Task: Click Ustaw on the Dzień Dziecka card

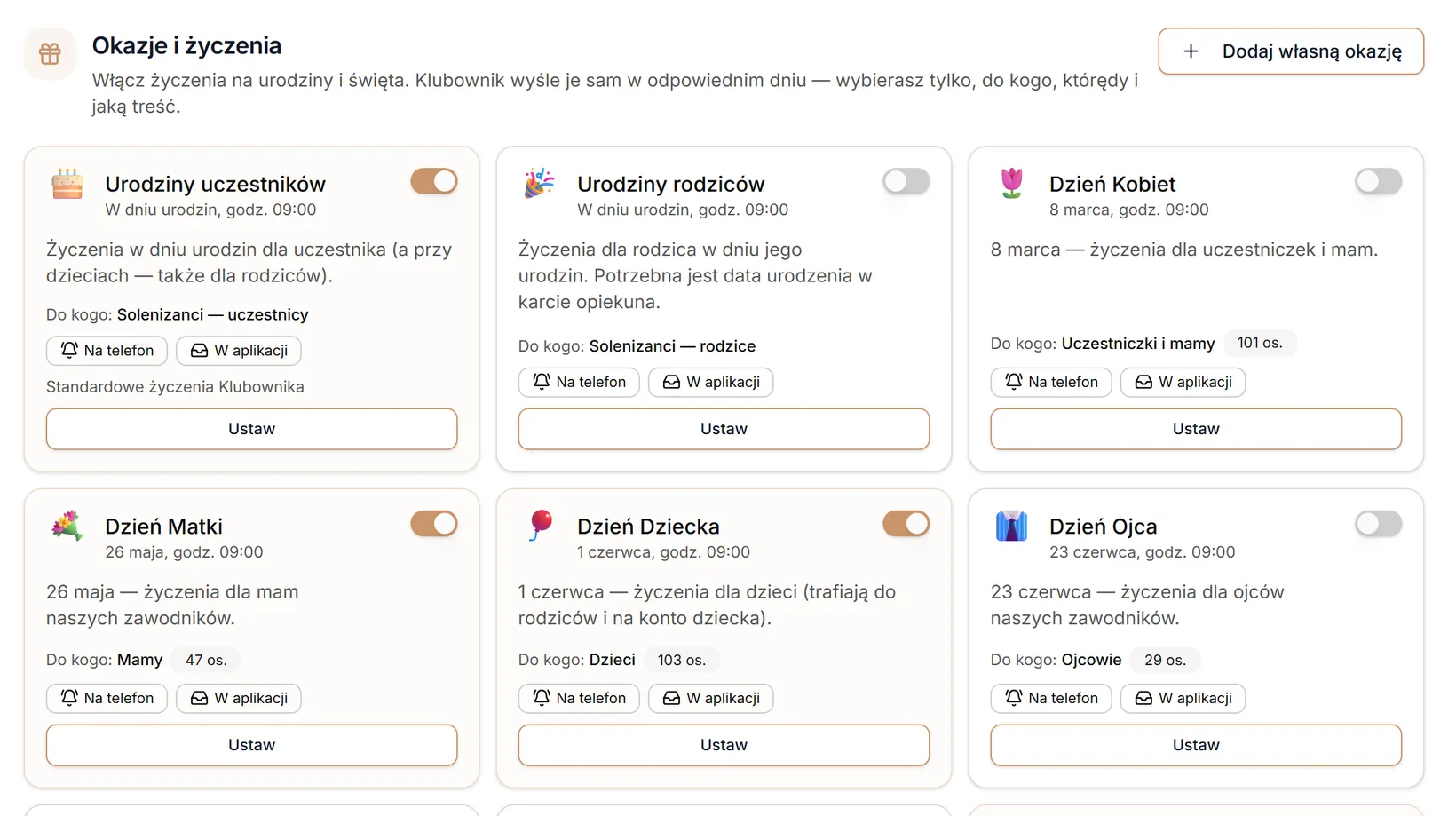Action: [x=724, y=745]
